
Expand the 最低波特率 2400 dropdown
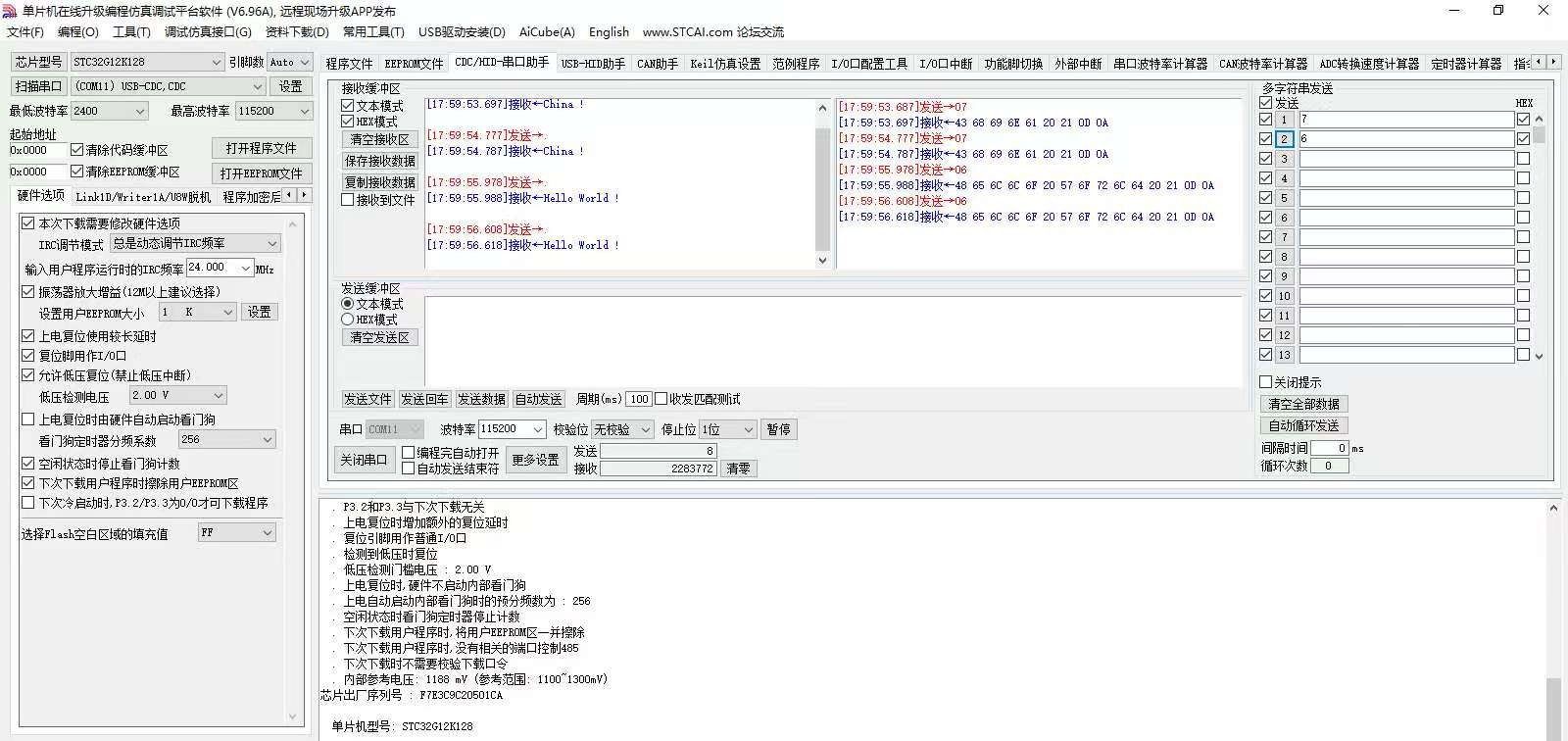pos(110,111)
